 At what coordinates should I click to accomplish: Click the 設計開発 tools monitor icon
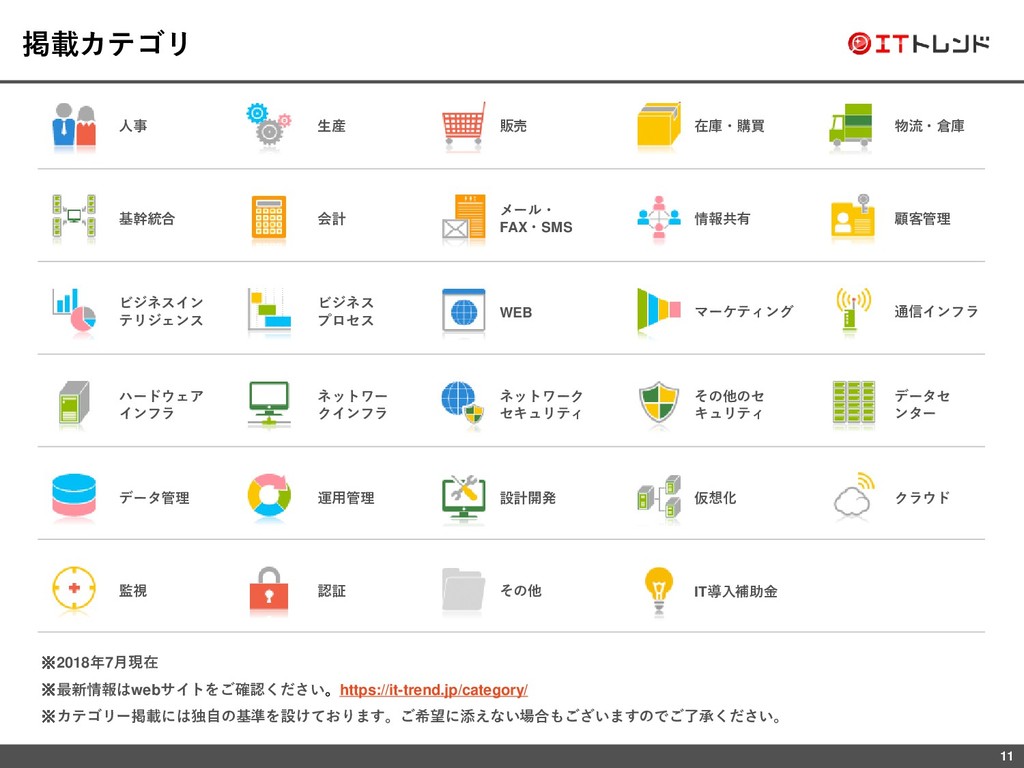464,496
